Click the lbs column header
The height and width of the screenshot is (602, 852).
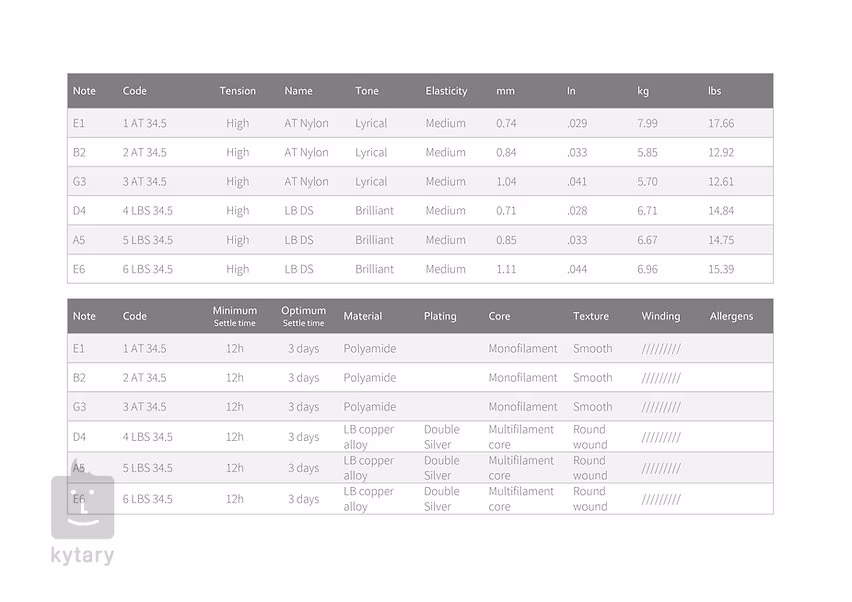(x=714, y=91)
